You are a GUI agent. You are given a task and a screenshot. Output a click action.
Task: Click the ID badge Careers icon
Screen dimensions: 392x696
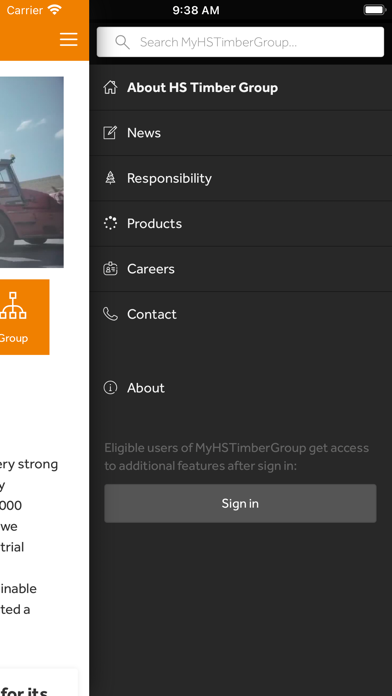click(110, 269)
